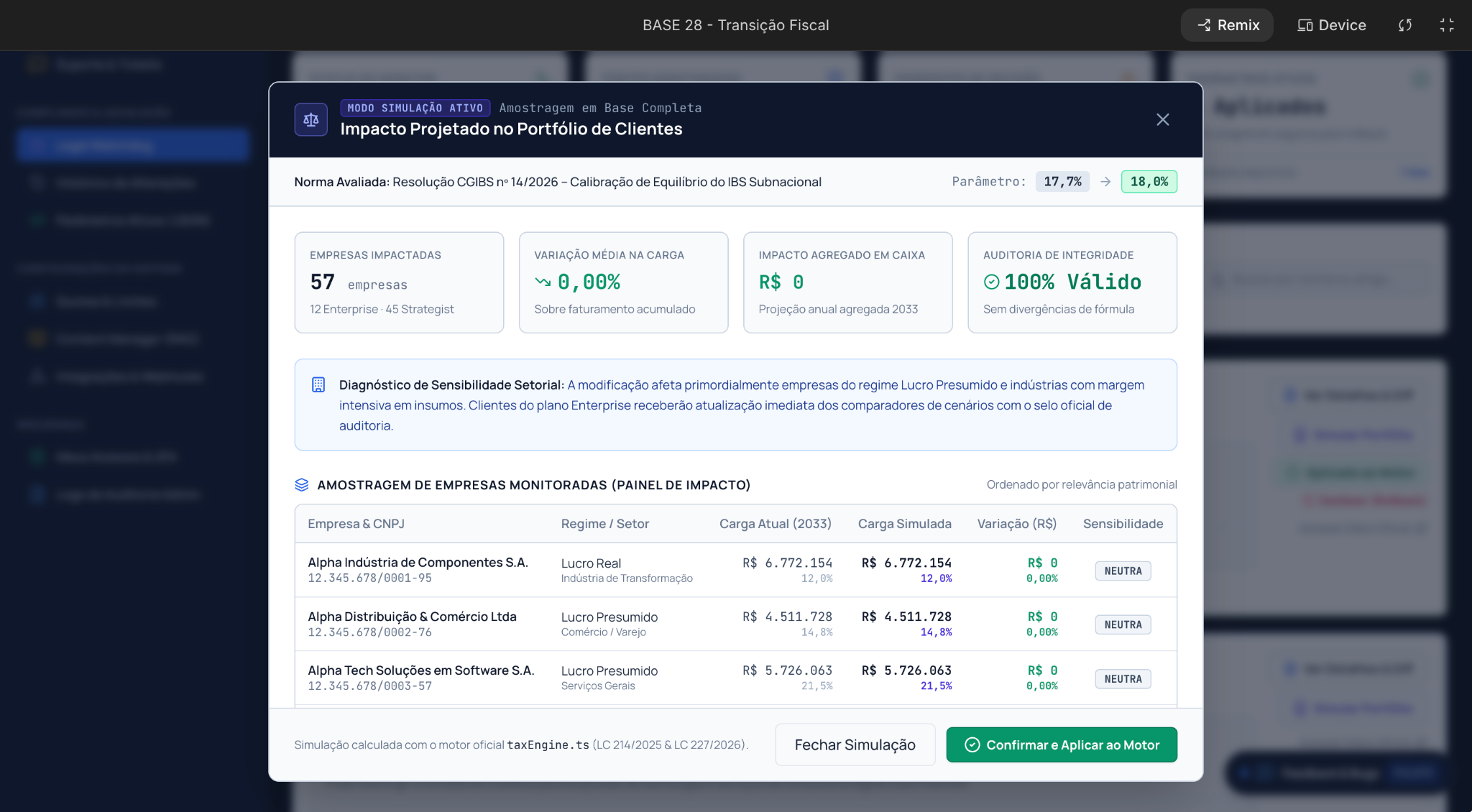1472x812 pixels.
Task: Click the Sensibilidade column header
Action: tap(1123, 524)
